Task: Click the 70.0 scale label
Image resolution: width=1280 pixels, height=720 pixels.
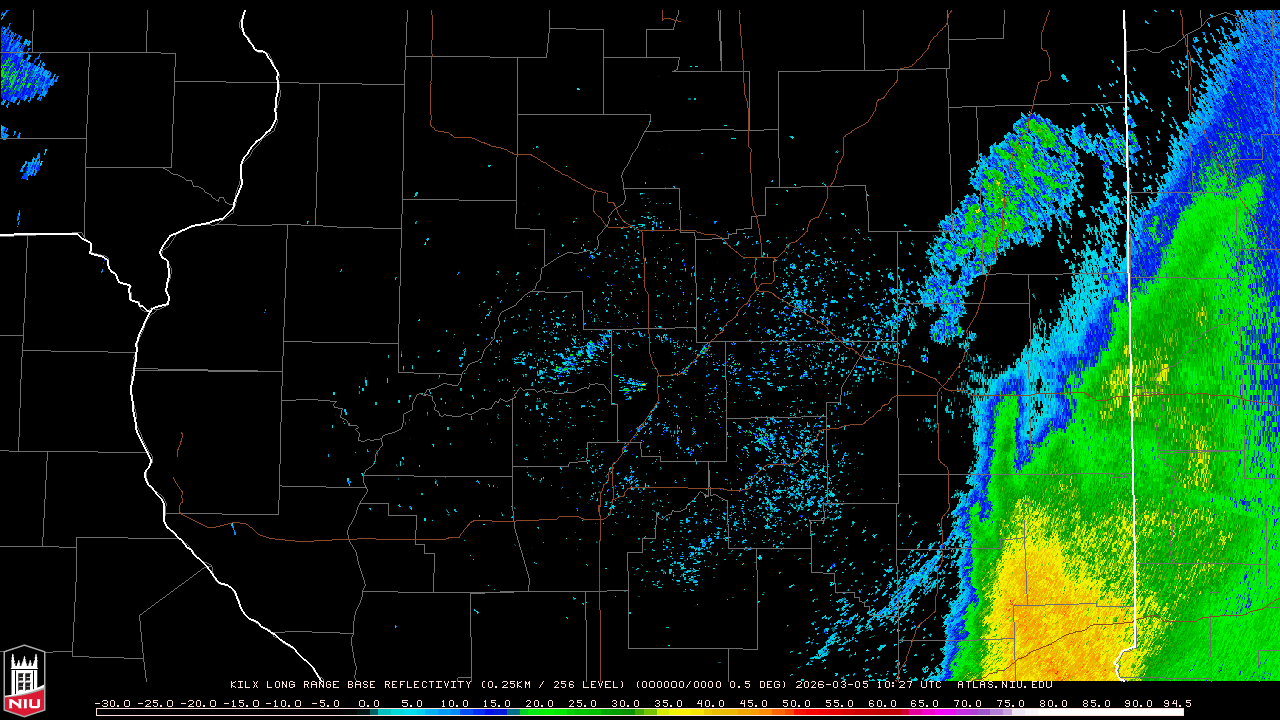Action: coord(969,704)
